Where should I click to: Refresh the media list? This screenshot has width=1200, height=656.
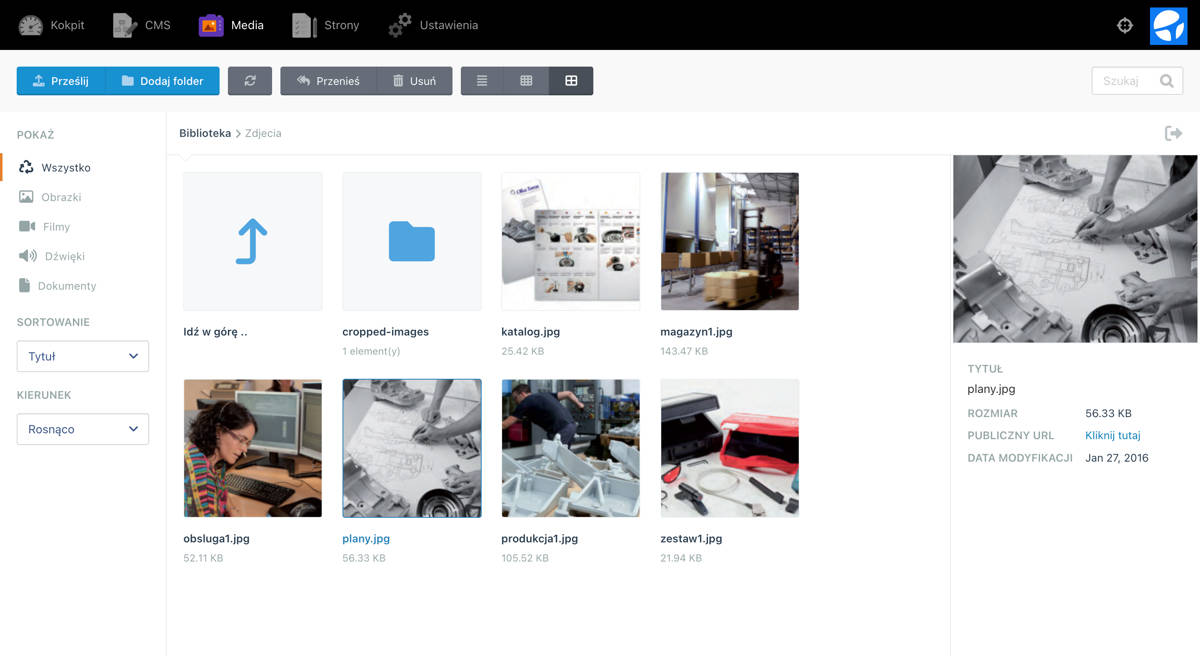pyautogui.click(x=250, y=81)
